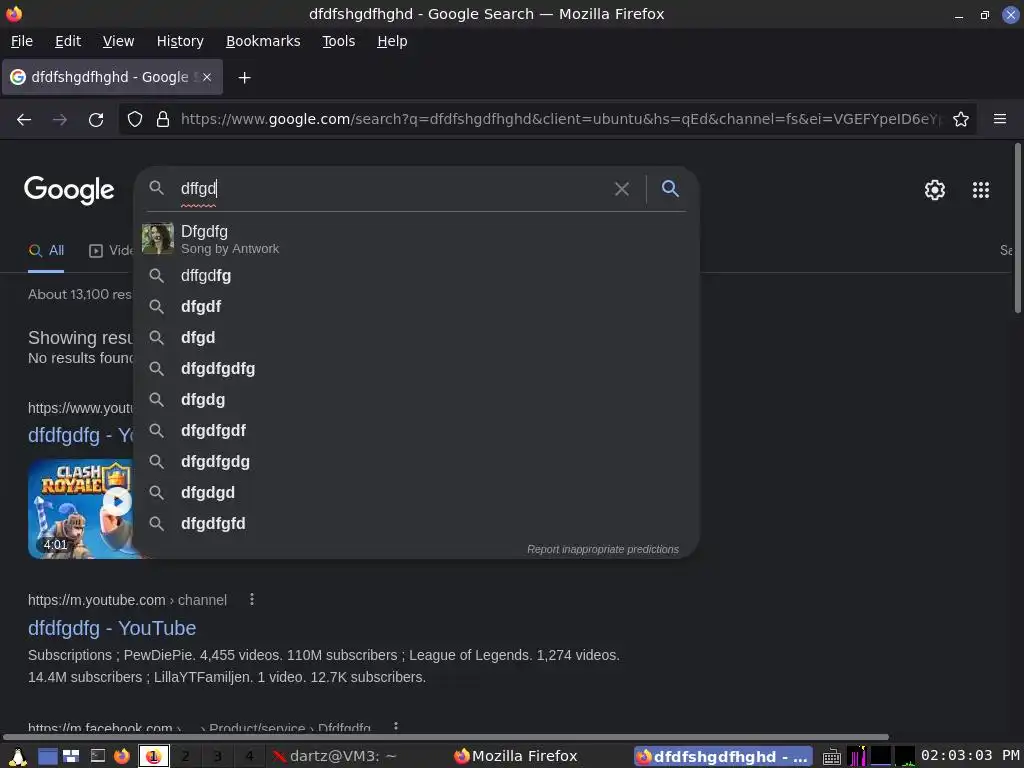The height and width of the screenshot is (768, 1024).
Task: Switch to workspace 2
Action: click(x=185, y=756)
